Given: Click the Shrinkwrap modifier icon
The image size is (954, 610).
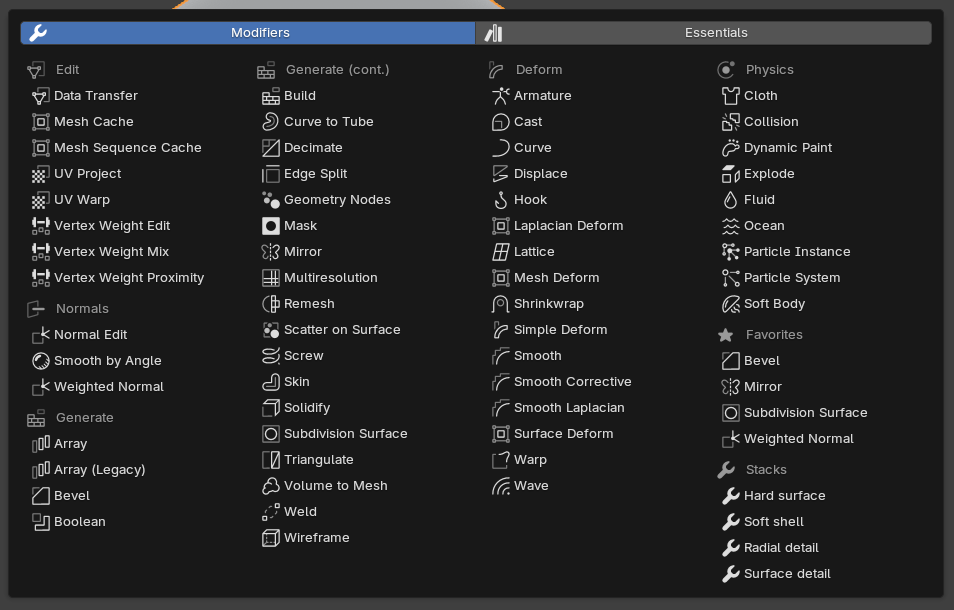Looking at the screenshot, I should pos(500,303).
